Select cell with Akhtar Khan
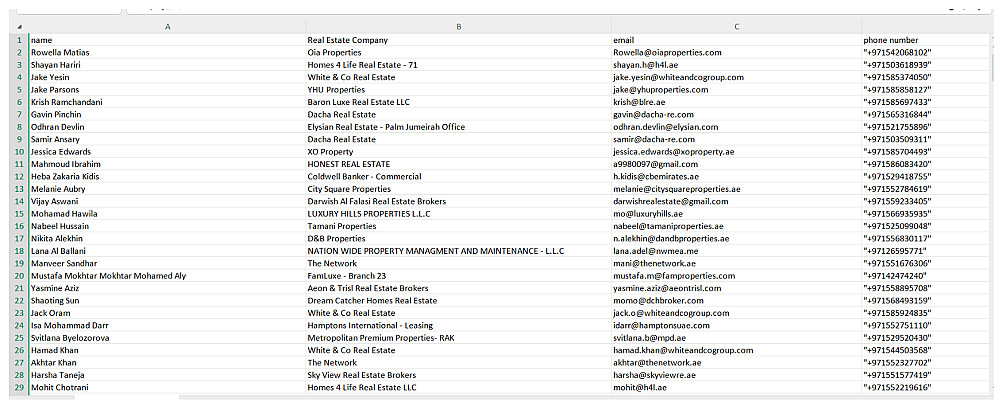Image resolution: width=1000 pixels, height=404 pixels. point(167,363)
